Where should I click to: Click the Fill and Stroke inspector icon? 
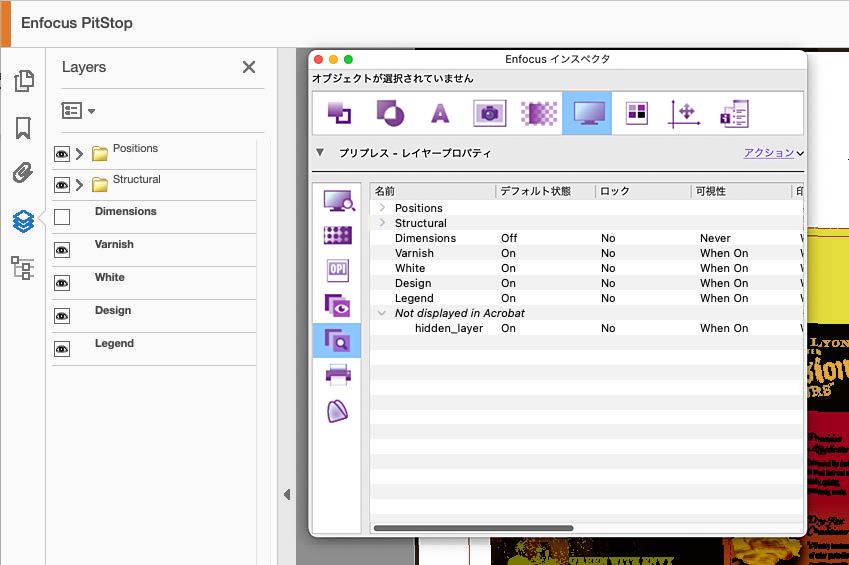(390, 113)
